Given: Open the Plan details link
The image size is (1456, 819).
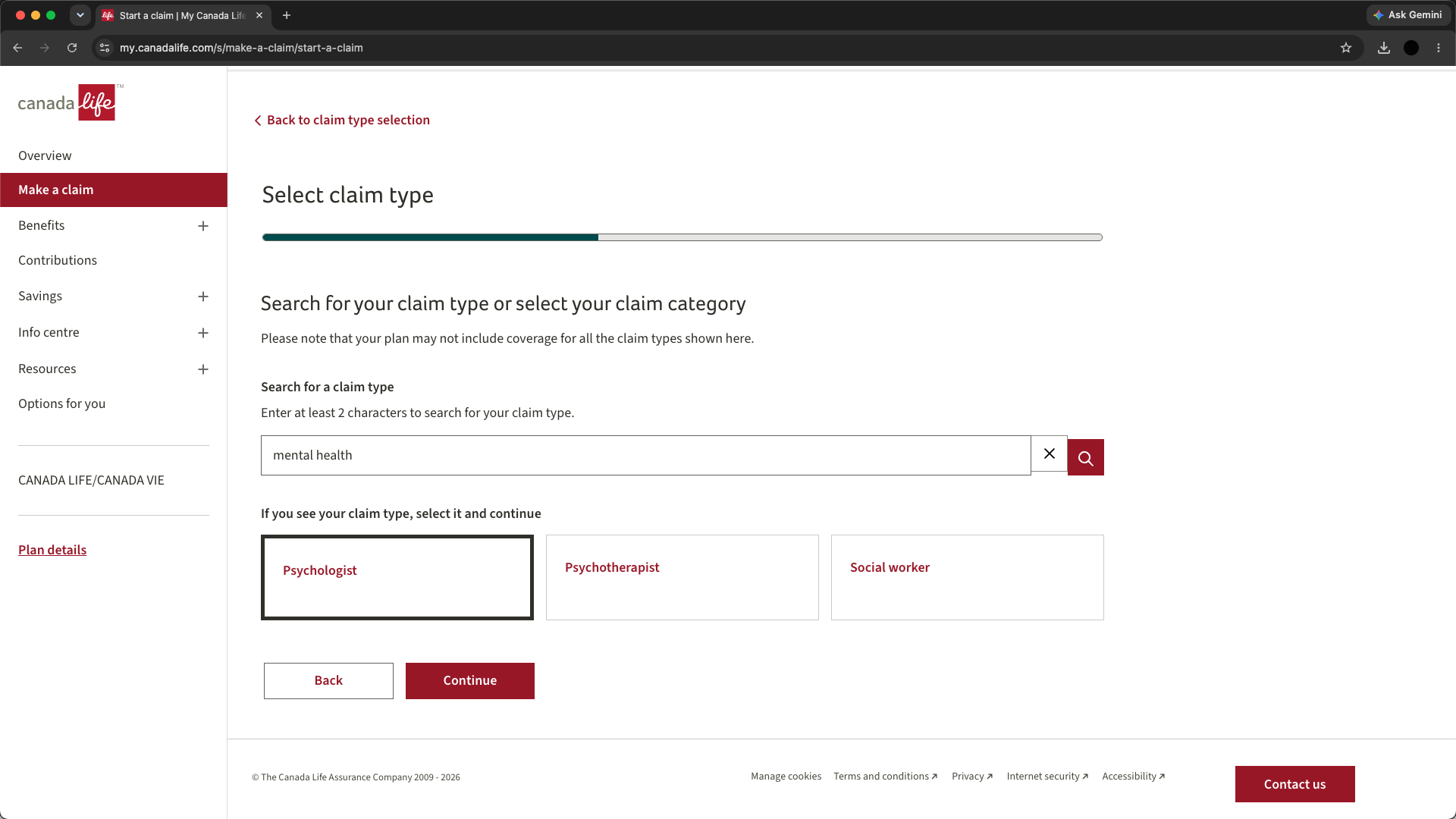Looking at the screenshot, I should click(52, 550).
